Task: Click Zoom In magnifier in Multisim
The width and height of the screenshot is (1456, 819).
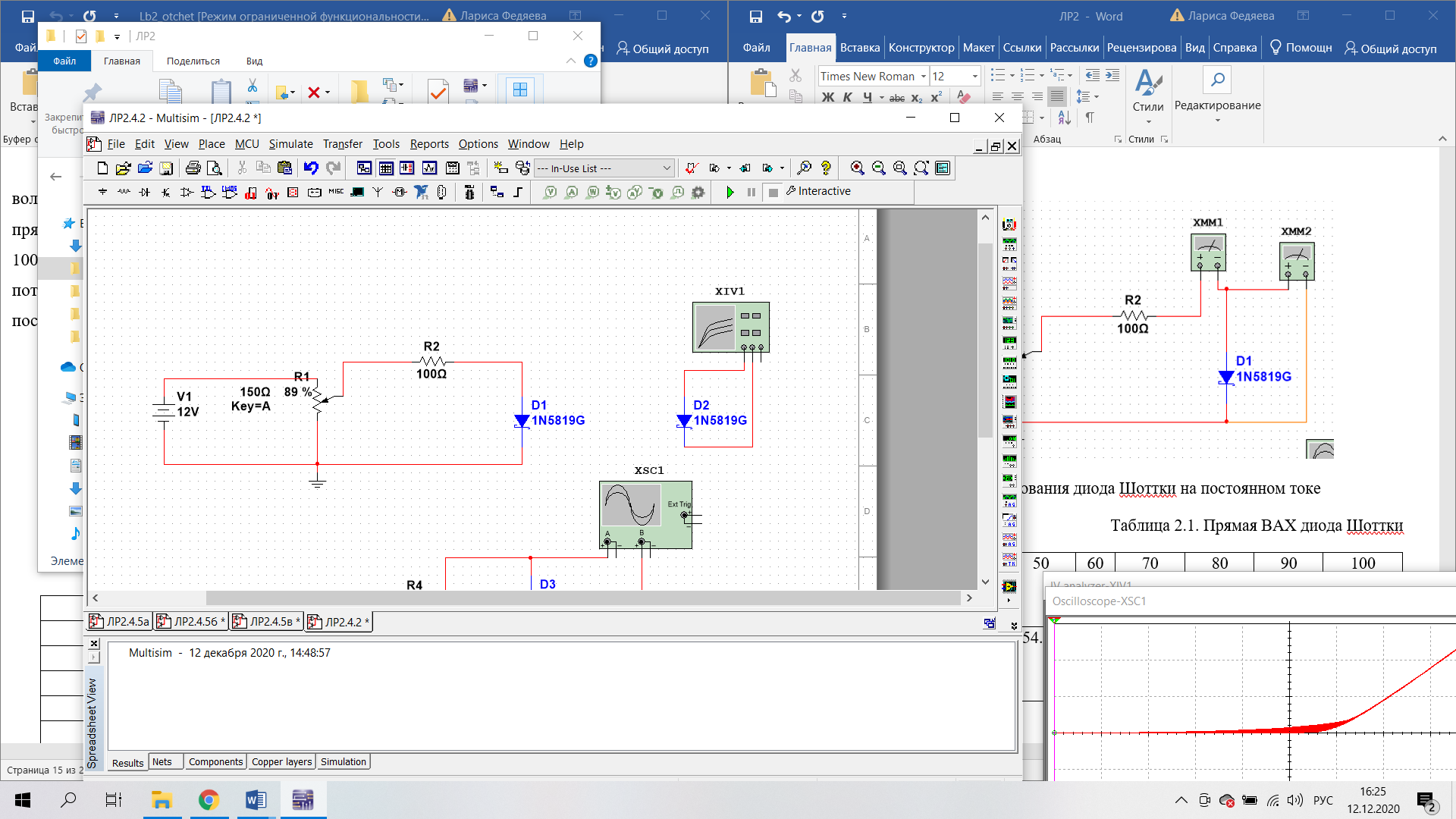Action: pos(857,168)
